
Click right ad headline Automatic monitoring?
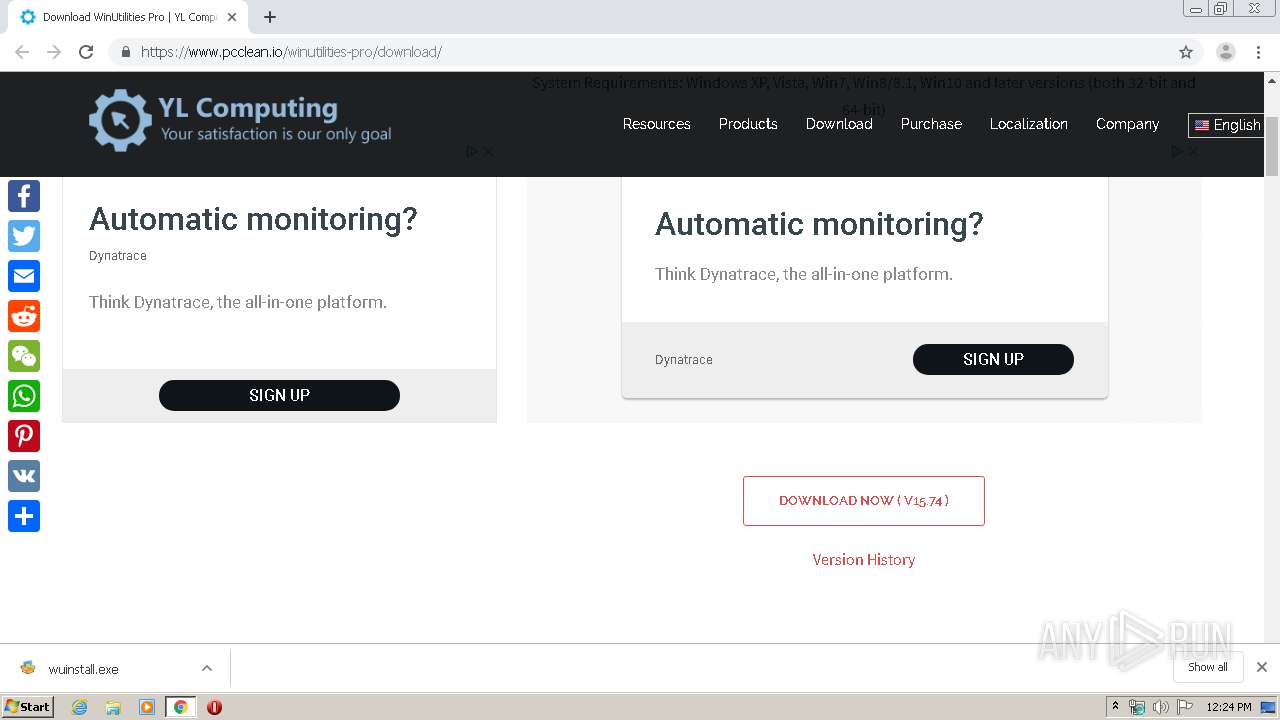[x=819, y=224]
